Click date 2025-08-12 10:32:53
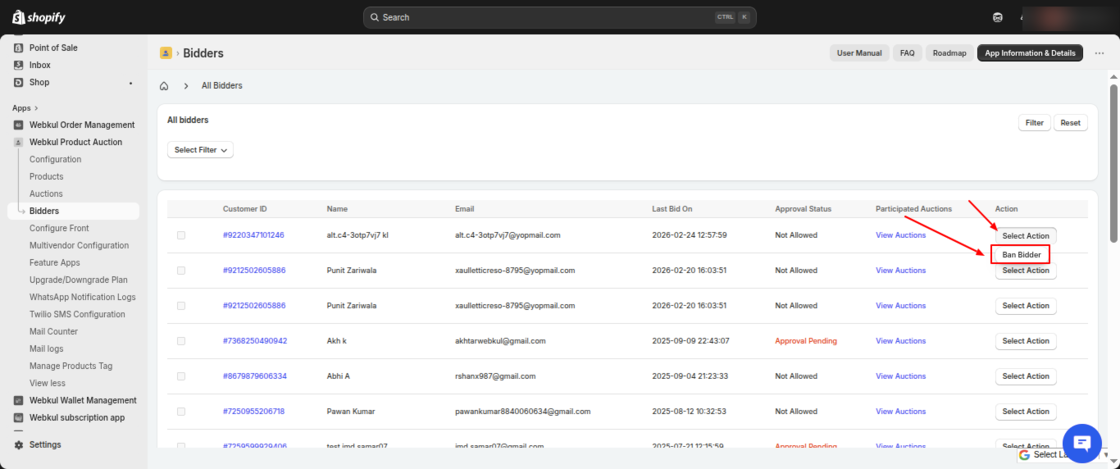Image resolution: width=1120 pixels, height=469 pixels. point(689,411)
